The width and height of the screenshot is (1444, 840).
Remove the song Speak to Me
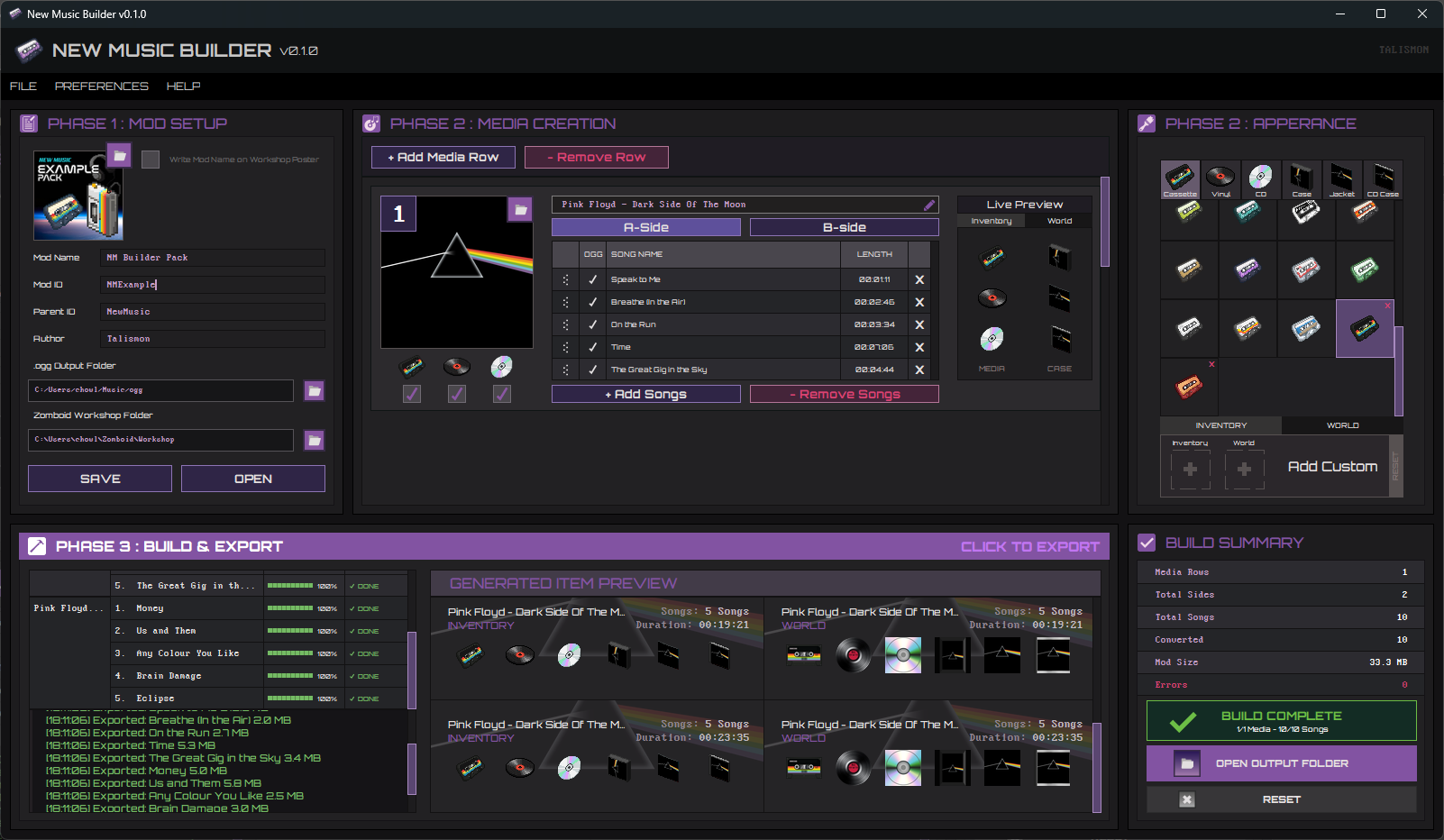pos(919,279)
